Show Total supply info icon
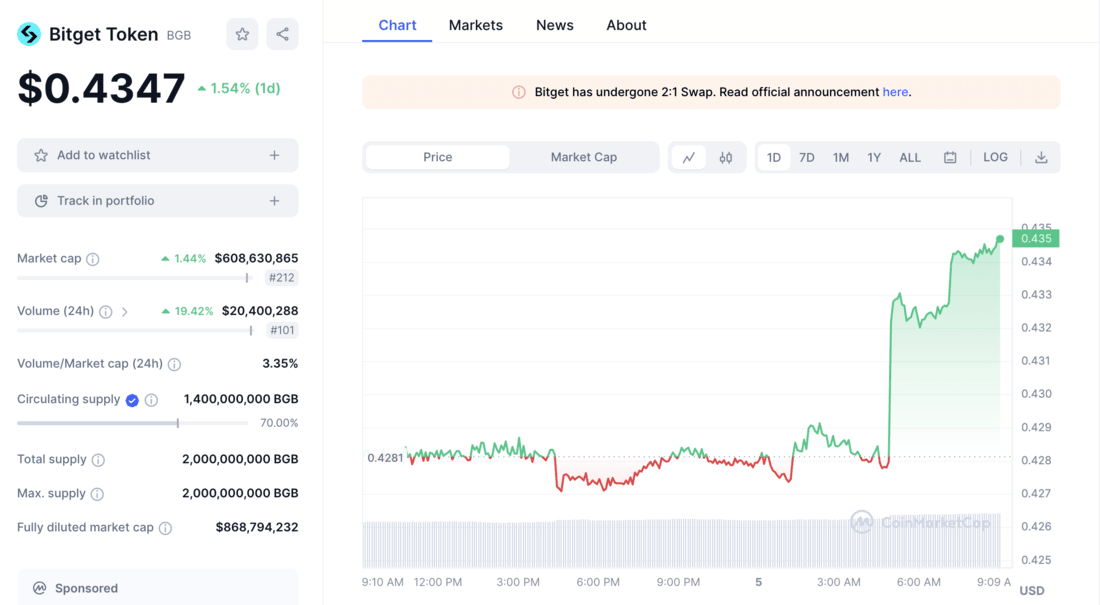1100x605 pixels. point(98,460)
